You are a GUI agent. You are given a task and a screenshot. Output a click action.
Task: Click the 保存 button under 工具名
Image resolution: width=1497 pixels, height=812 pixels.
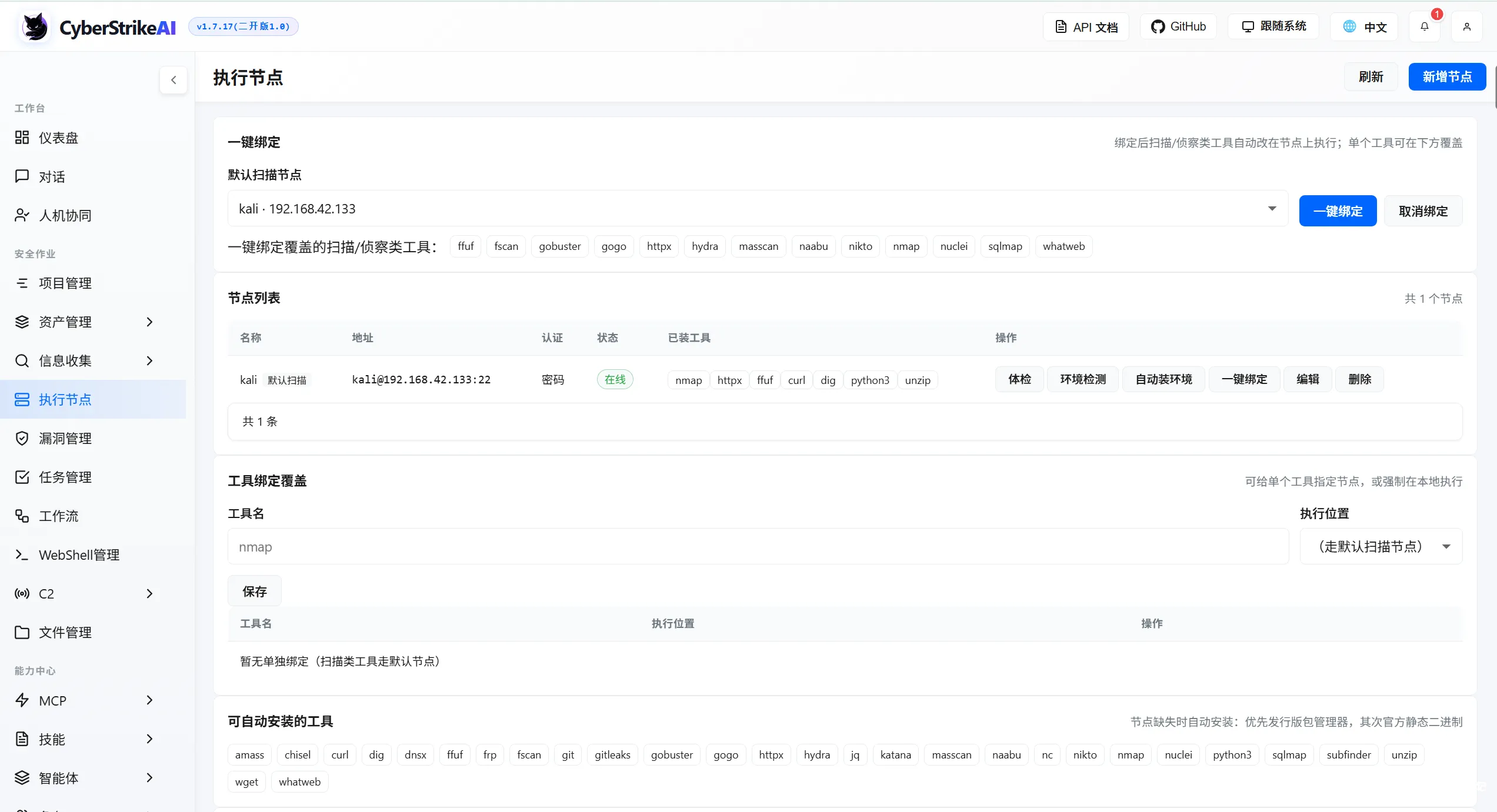pyautogui.click(x=255, y=592)
